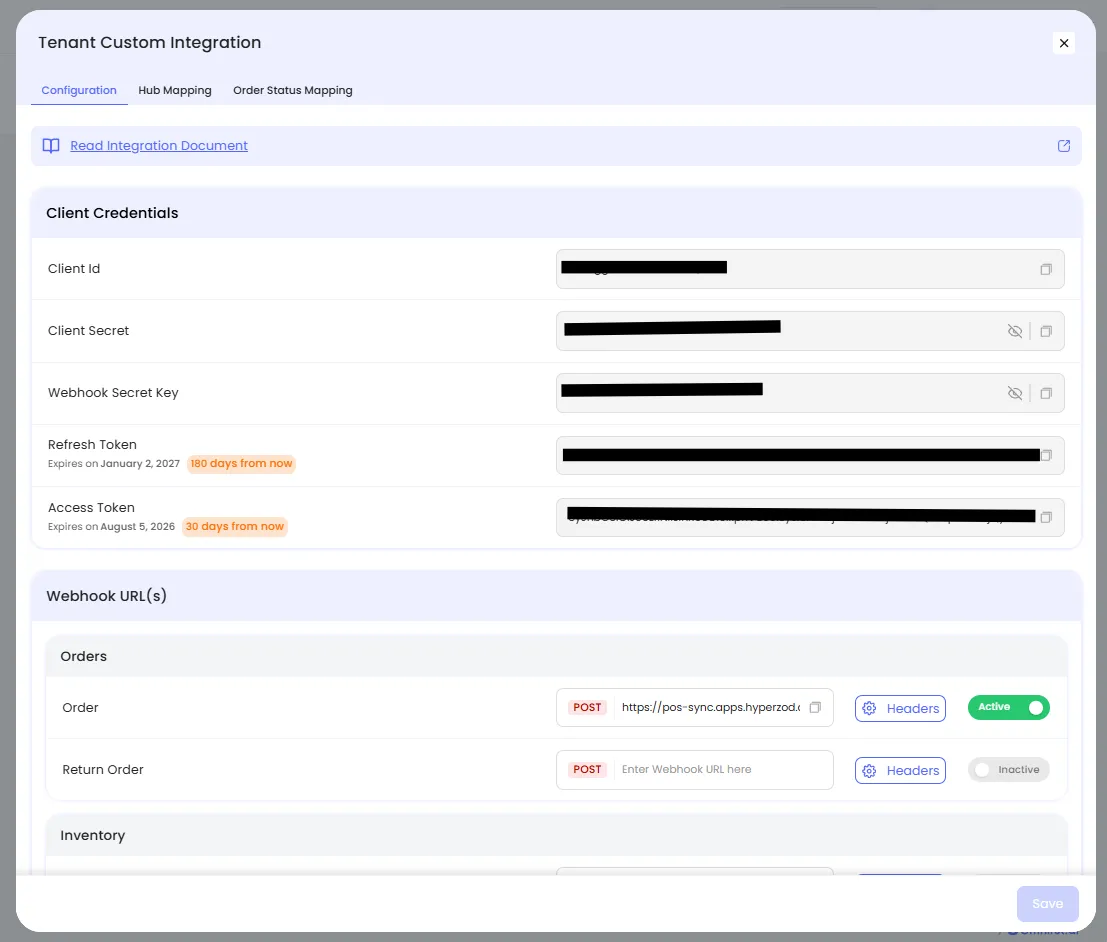Close the Tenant Custom Integration dialog

[1063, 43]
